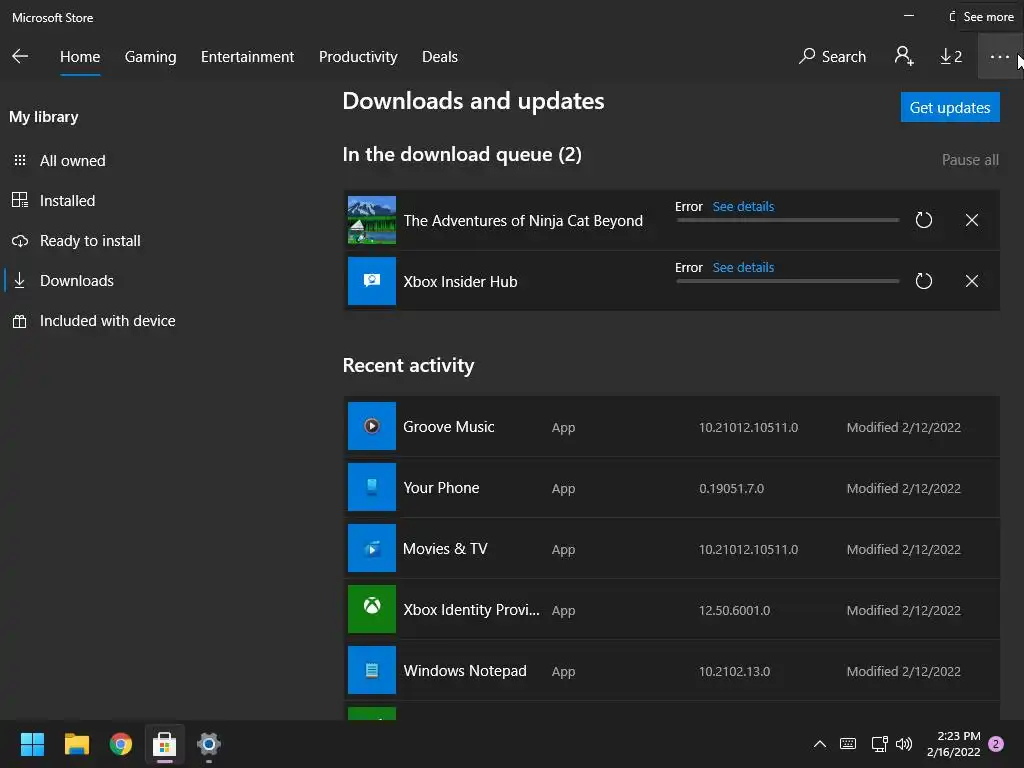The width and height of the screenshot is (1024, 768).
Task: Open File Explorer from the taskbar
Action: [x=76, y=744]
